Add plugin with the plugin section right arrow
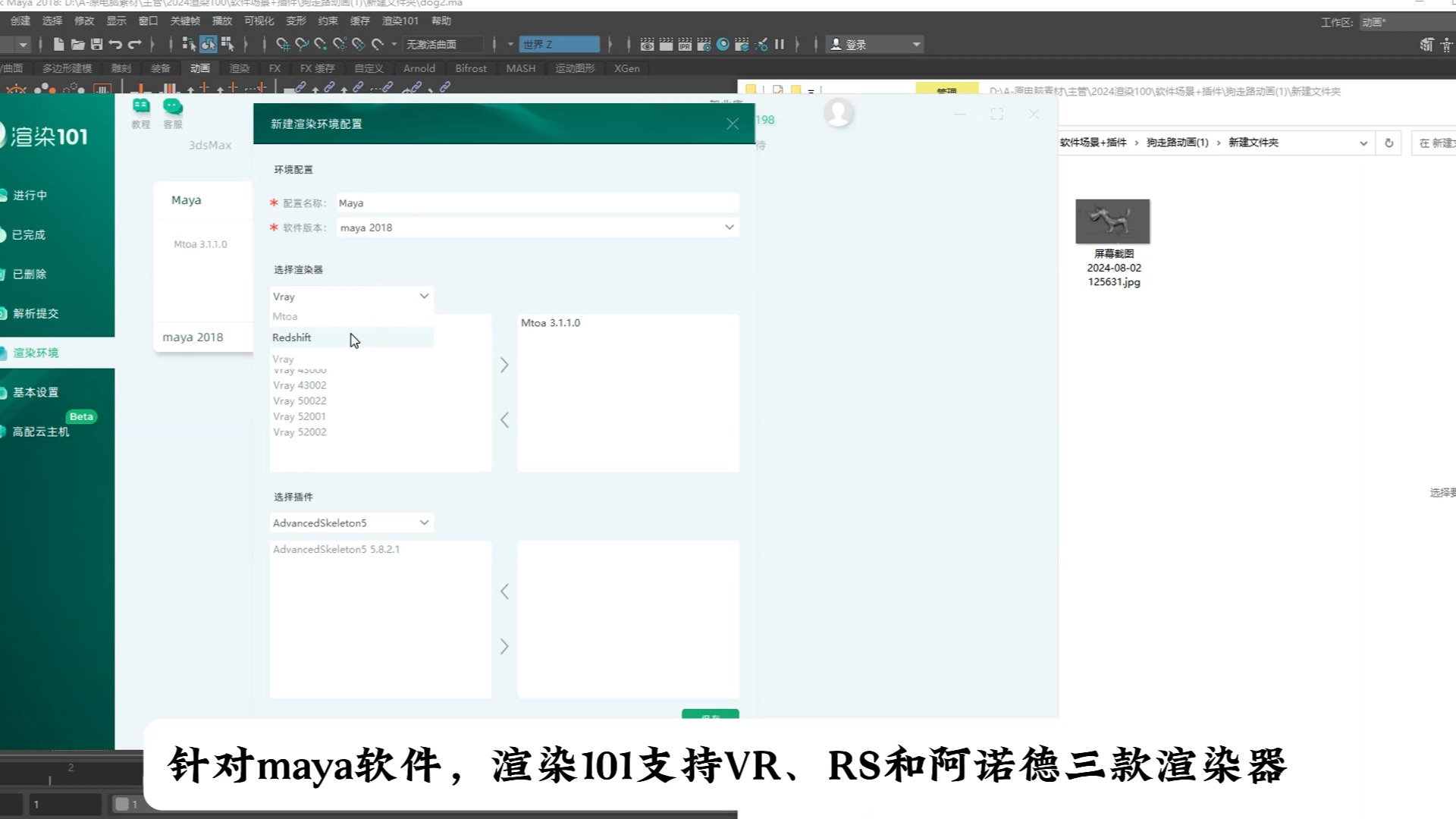The image size is (1456, 819). point(504,647)
